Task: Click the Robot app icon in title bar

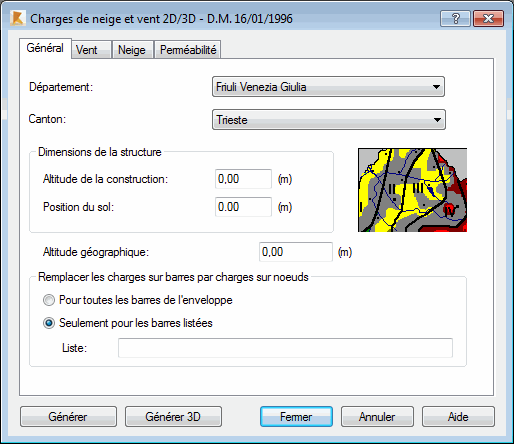Action: pyautogui.click(x=17, y=18)
